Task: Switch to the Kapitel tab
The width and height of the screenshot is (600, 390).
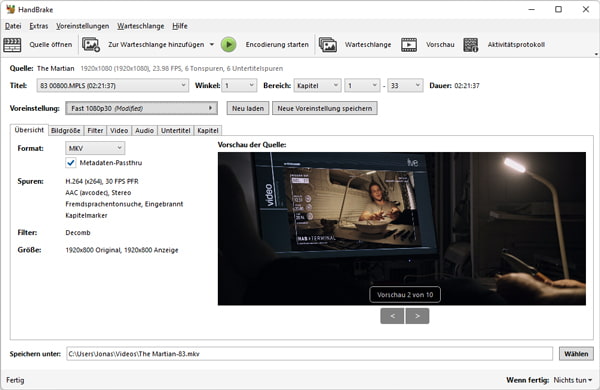Action: click(208, 131)
